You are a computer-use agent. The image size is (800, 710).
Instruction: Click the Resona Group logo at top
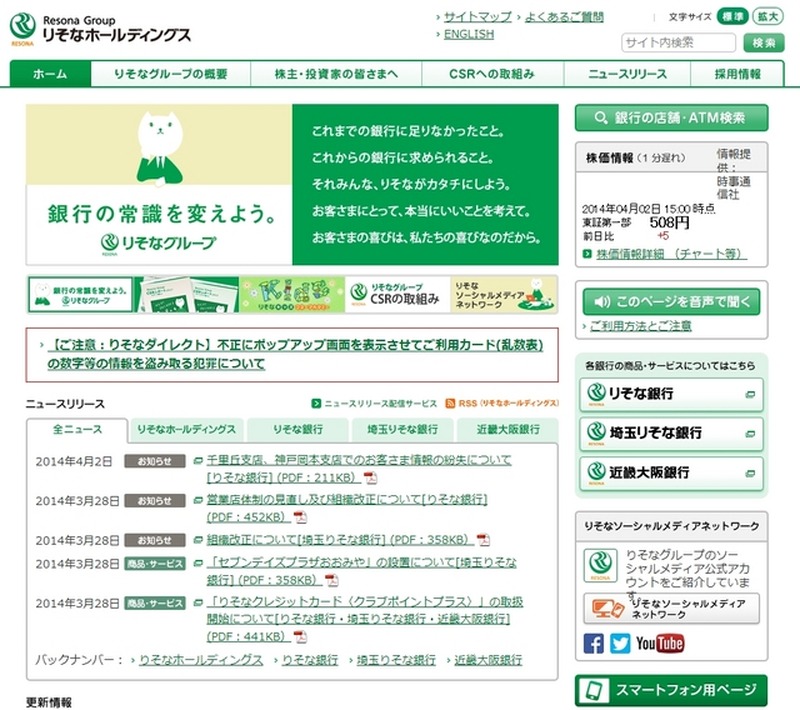pyautogui.click(x=101, y=28)
